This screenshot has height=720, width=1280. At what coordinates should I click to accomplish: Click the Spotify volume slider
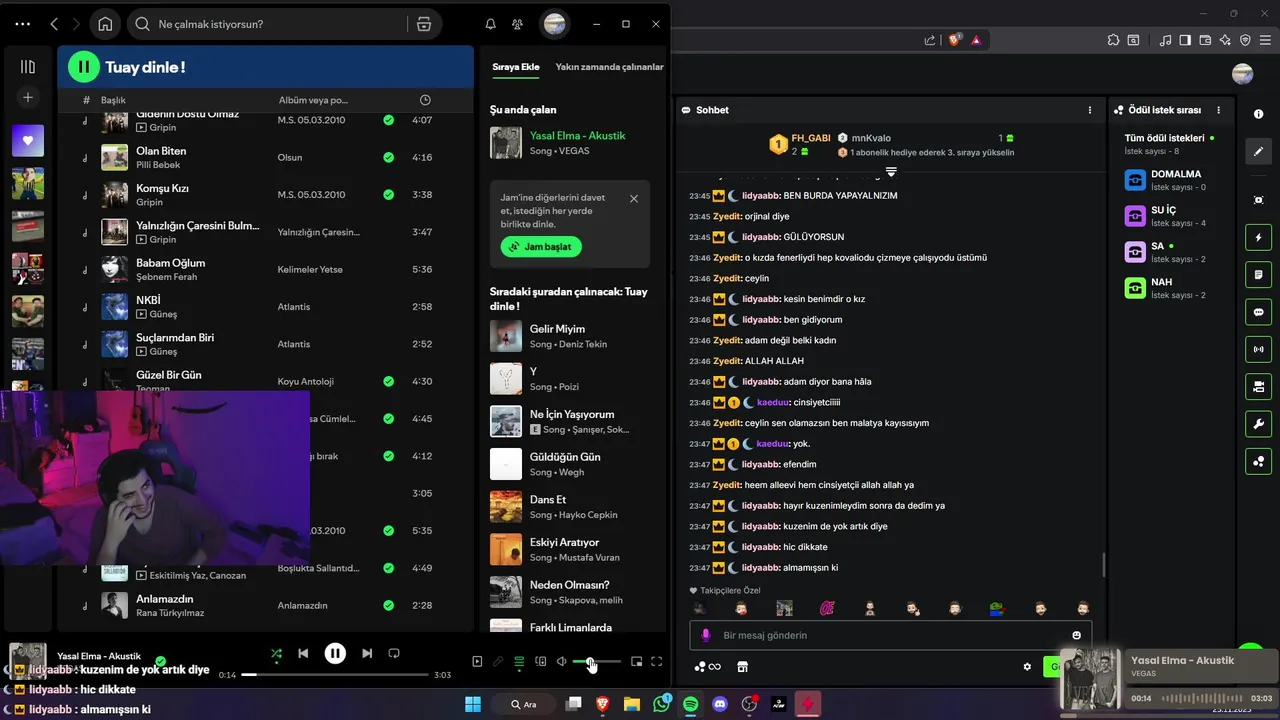coord(597,662)
